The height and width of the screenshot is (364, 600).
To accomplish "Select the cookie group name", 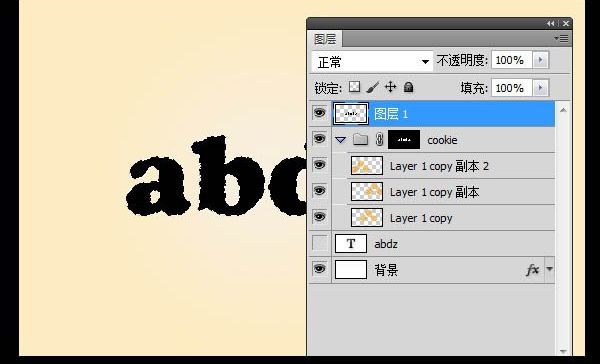I will [442, 140].
